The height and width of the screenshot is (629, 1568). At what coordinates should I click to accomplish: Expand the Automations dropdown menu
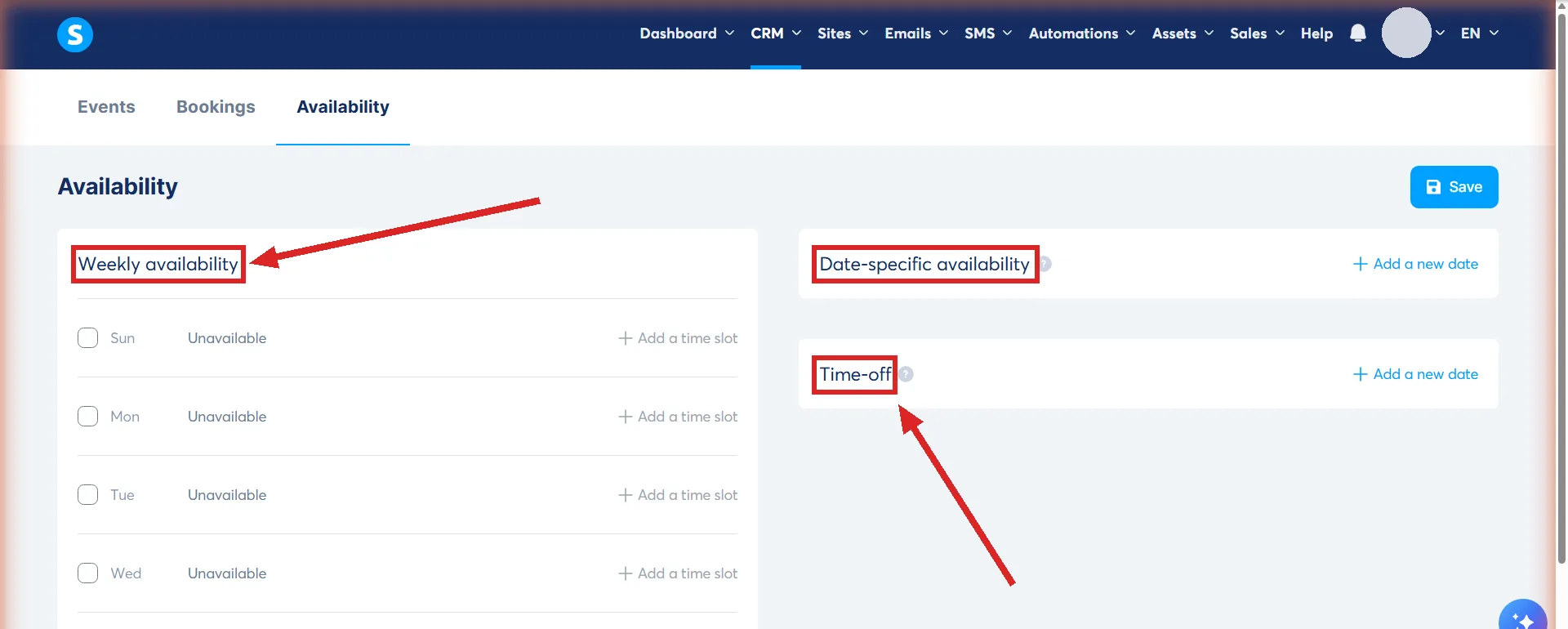coord(1082,33)
